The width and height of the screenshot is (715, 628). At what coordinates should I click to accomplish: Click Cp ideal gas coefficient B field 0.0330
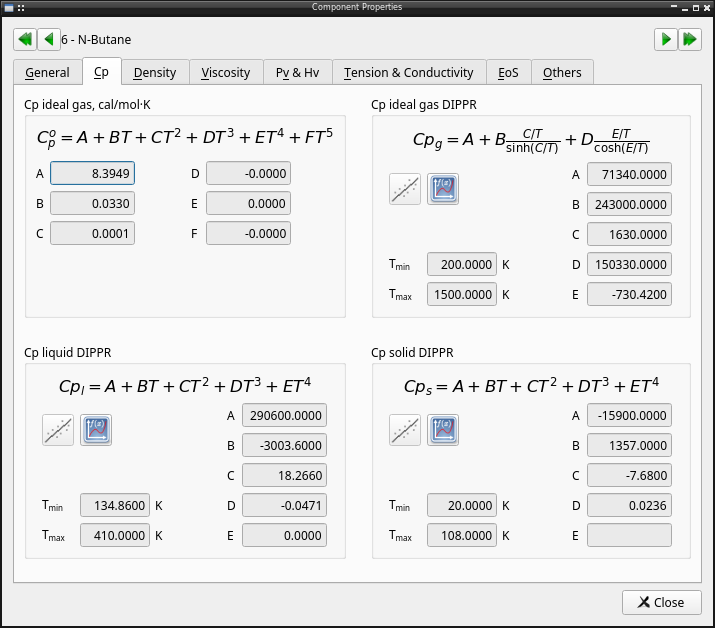(x=93, y=203)
